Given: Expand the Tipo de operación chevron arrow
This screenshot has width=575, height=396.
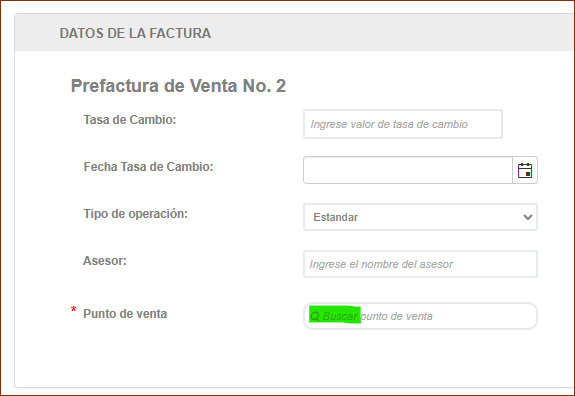Looking at the screenshot, I should point(528,217).
